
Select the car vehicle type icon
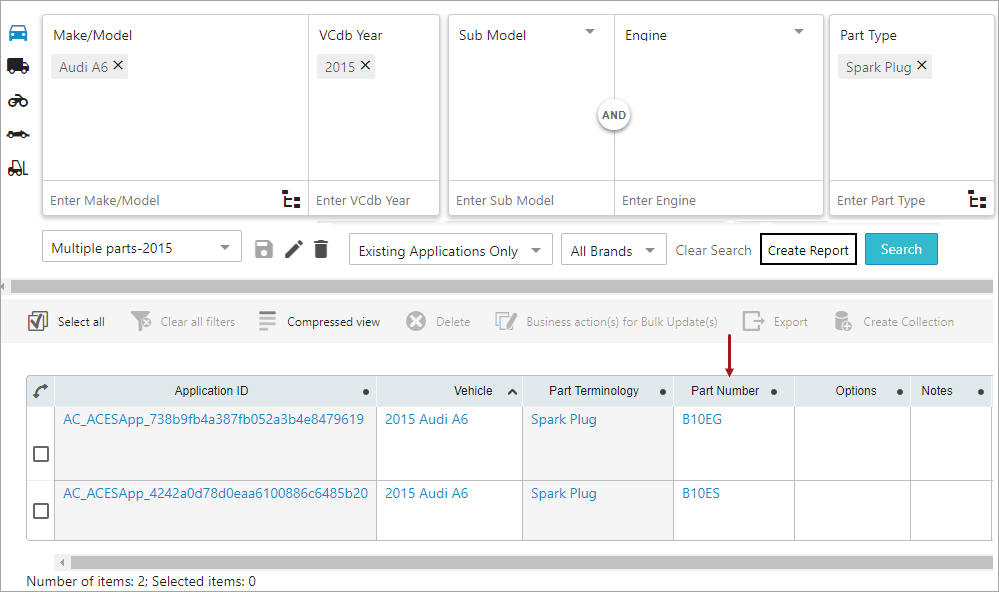[18, 32]
